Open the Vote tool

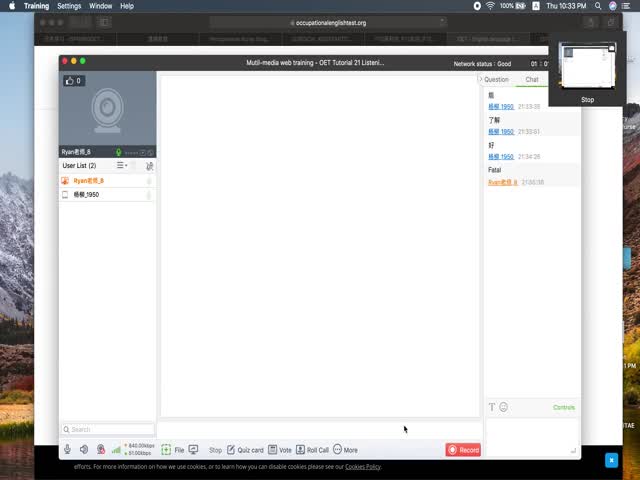(x=280, y=450)
